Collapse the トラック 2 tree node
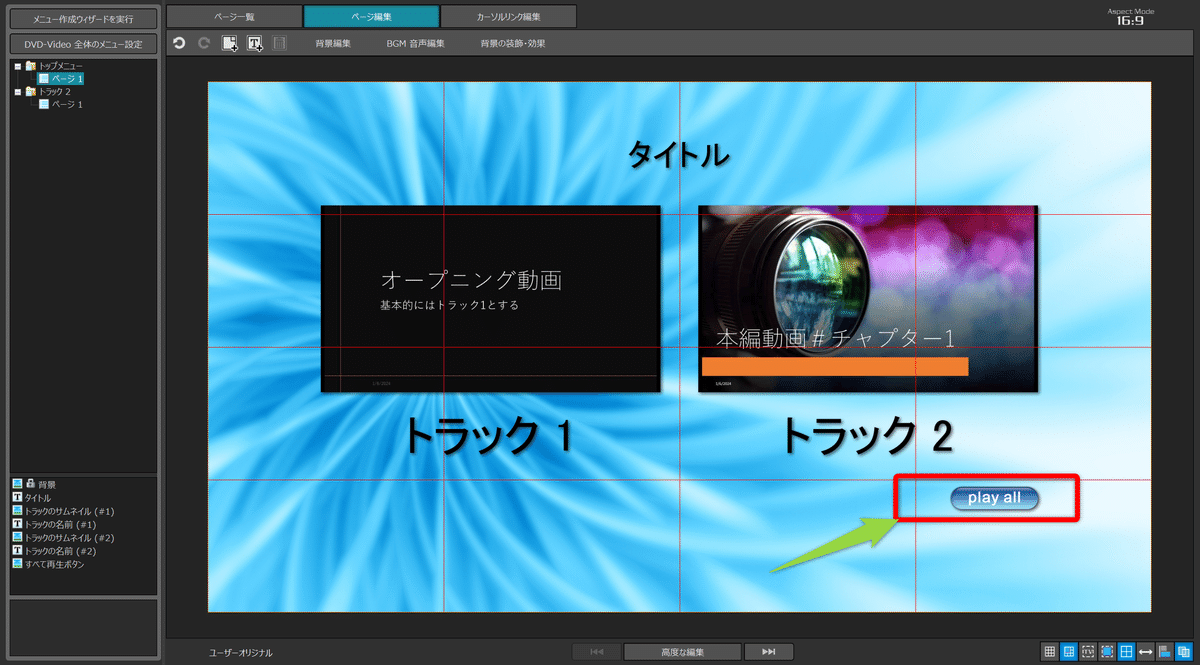Image resolution: width=1200 pixels, height=665 pixels. click(x=18, y=91)
